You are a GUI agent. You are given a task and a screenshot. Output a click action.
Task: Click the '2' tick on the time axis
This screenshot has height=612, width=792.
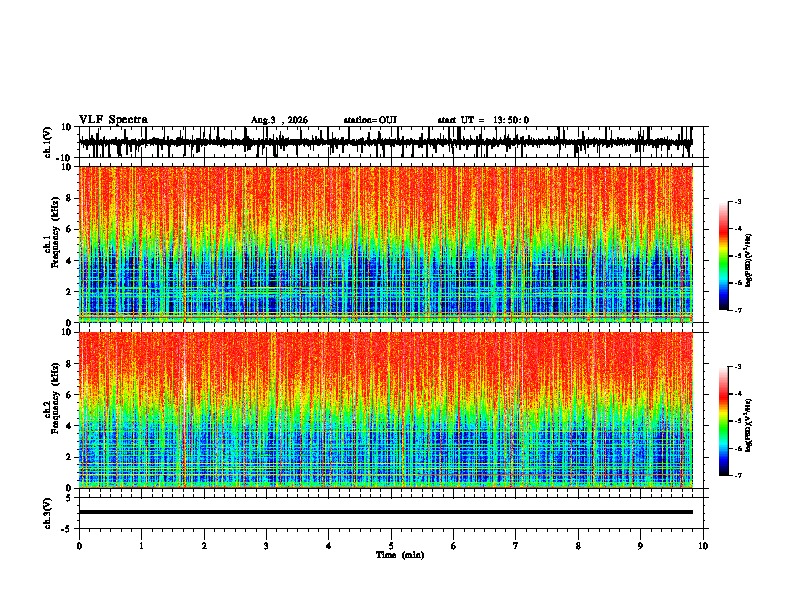pyautogui.click(x=204, y=546)
